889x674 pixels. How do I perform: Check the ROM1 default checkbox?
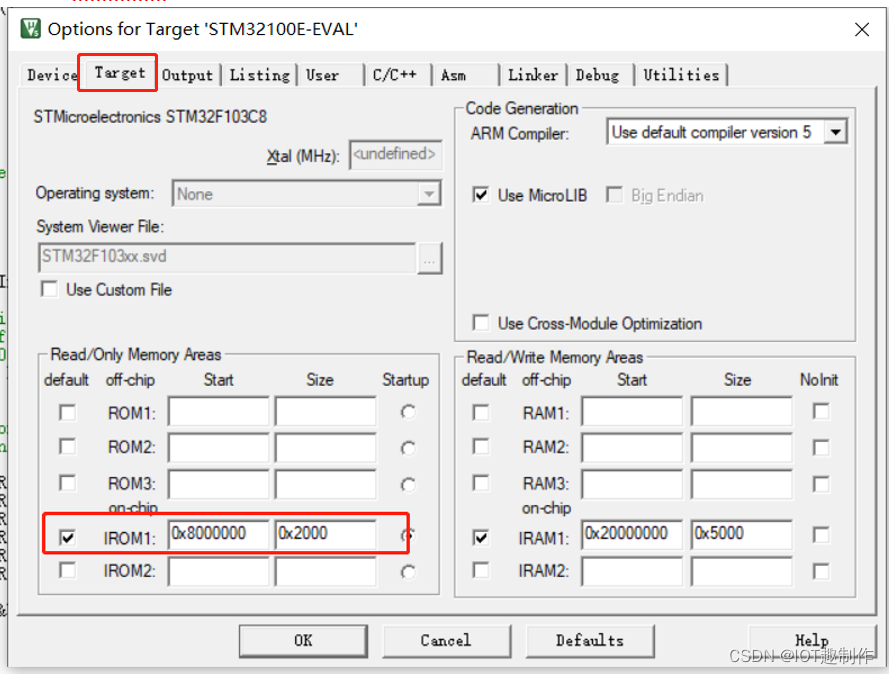pyautogui.click(x=67, y=412)
